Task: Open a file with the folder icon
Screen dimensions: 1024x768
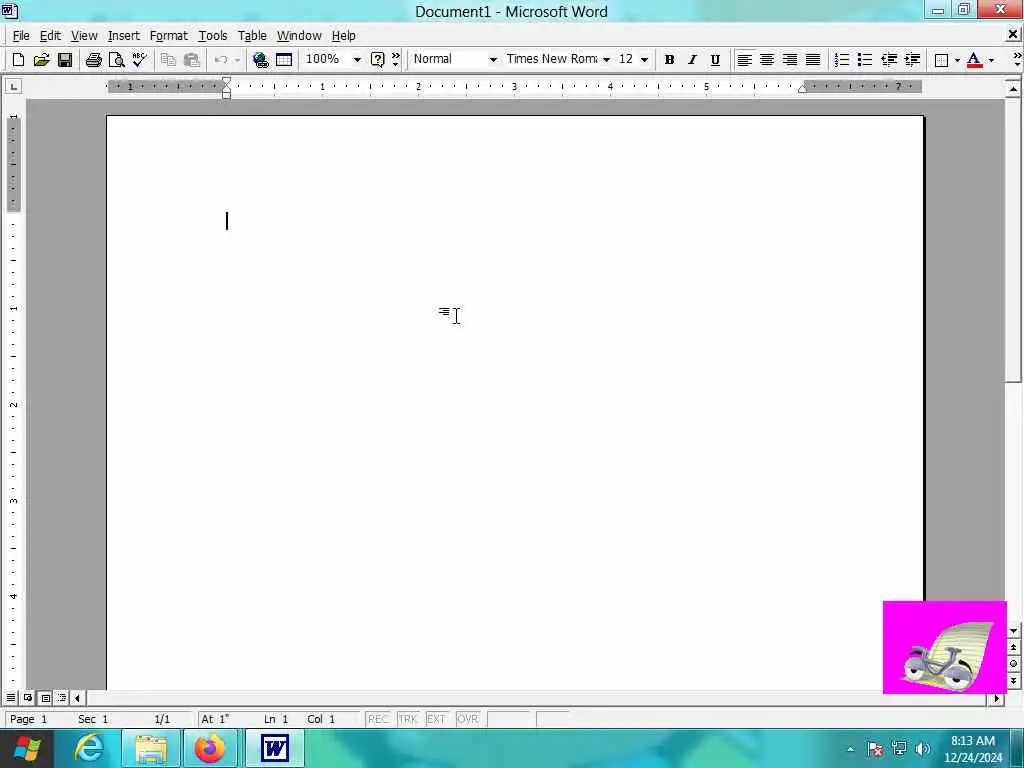Action: (41, 60)
